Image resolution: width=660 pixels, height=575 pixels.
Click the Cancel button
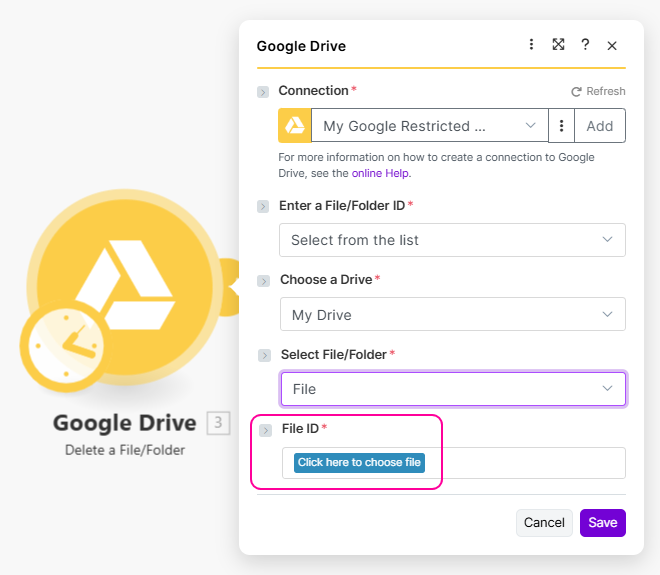click(x=544, y=523)
